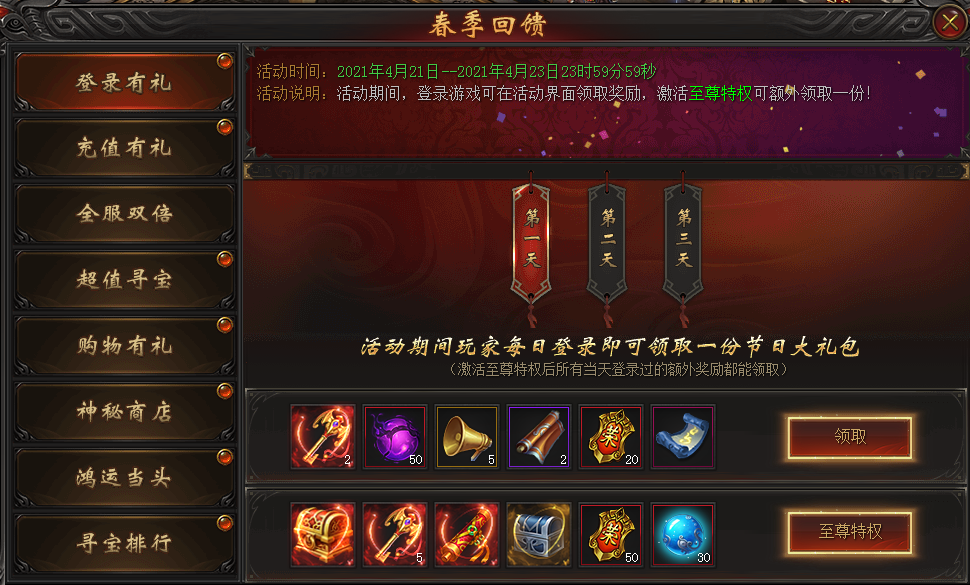Select the 全服双倍 menu entry
Viewport: 970px width, 585px height.
pos(124,213)
